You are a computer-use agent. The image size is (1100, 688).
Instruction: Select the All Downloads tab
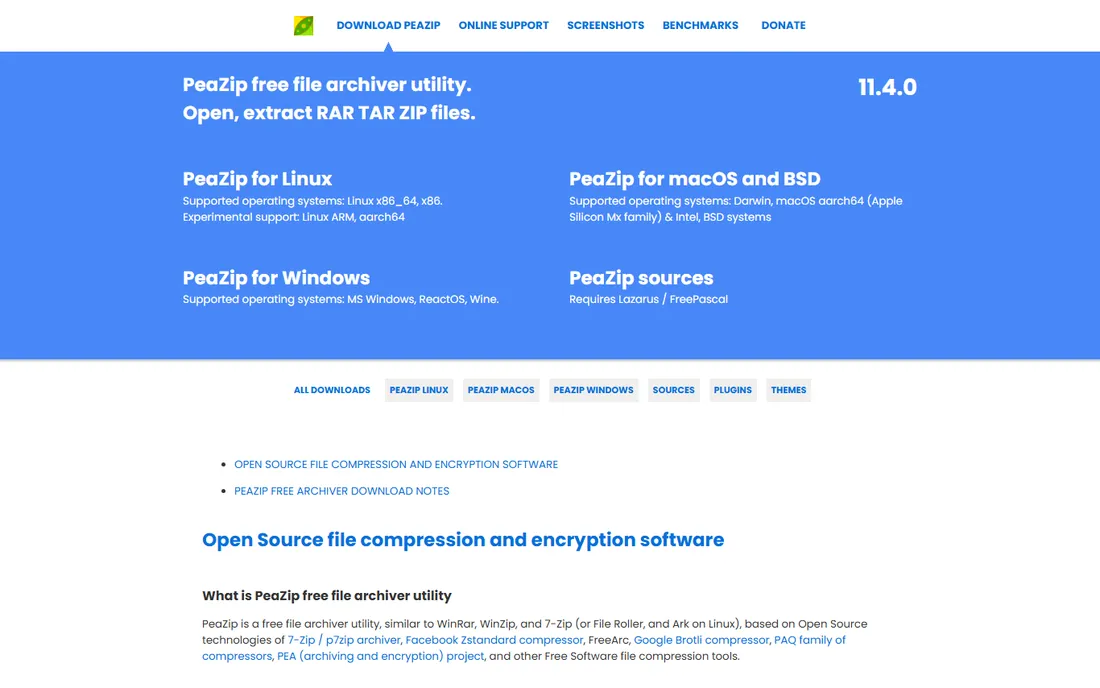(x=332, y=390)
